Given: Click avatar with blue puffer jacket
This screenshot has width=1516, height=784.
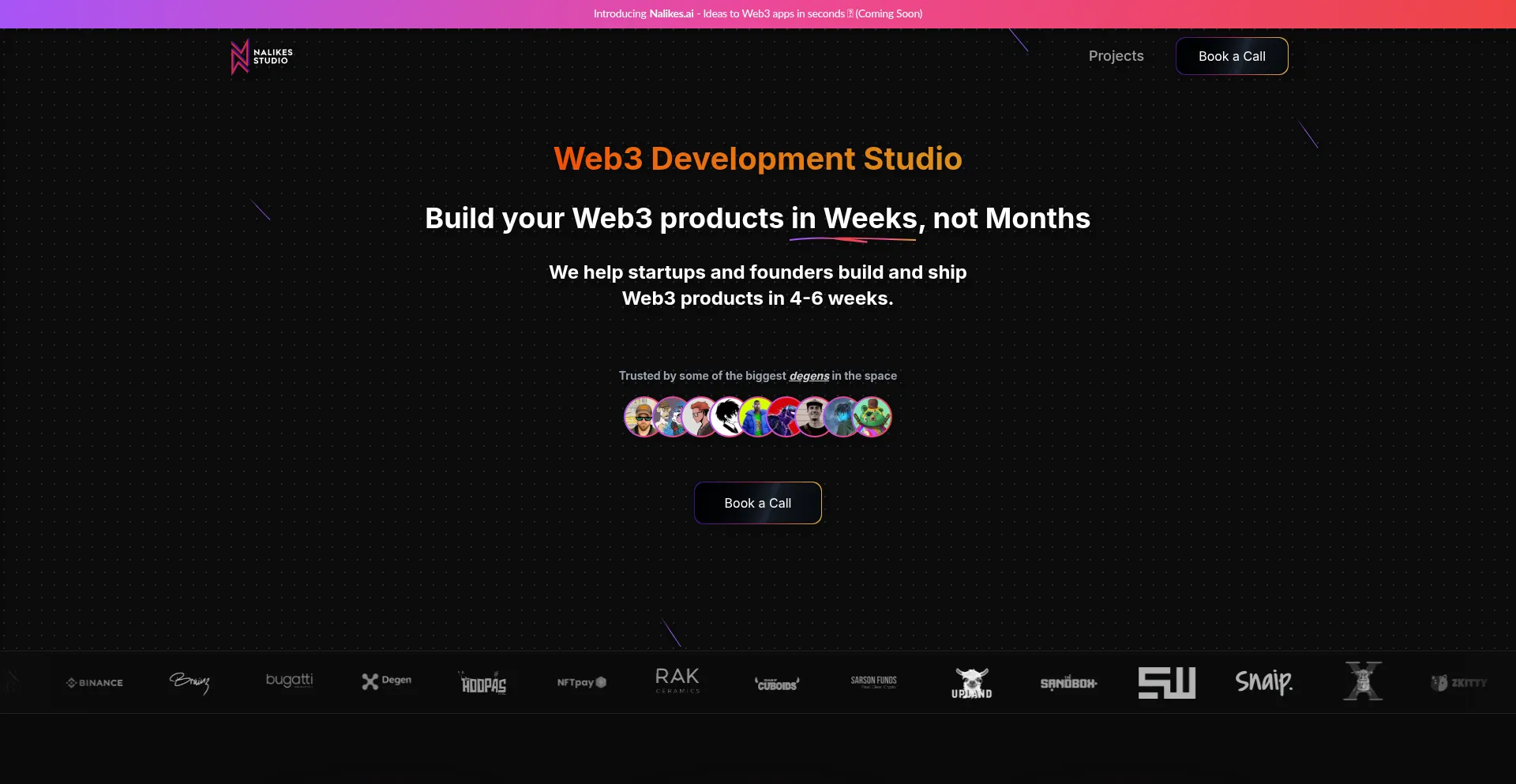Looking at the screenshot, I should coord(757,417).
